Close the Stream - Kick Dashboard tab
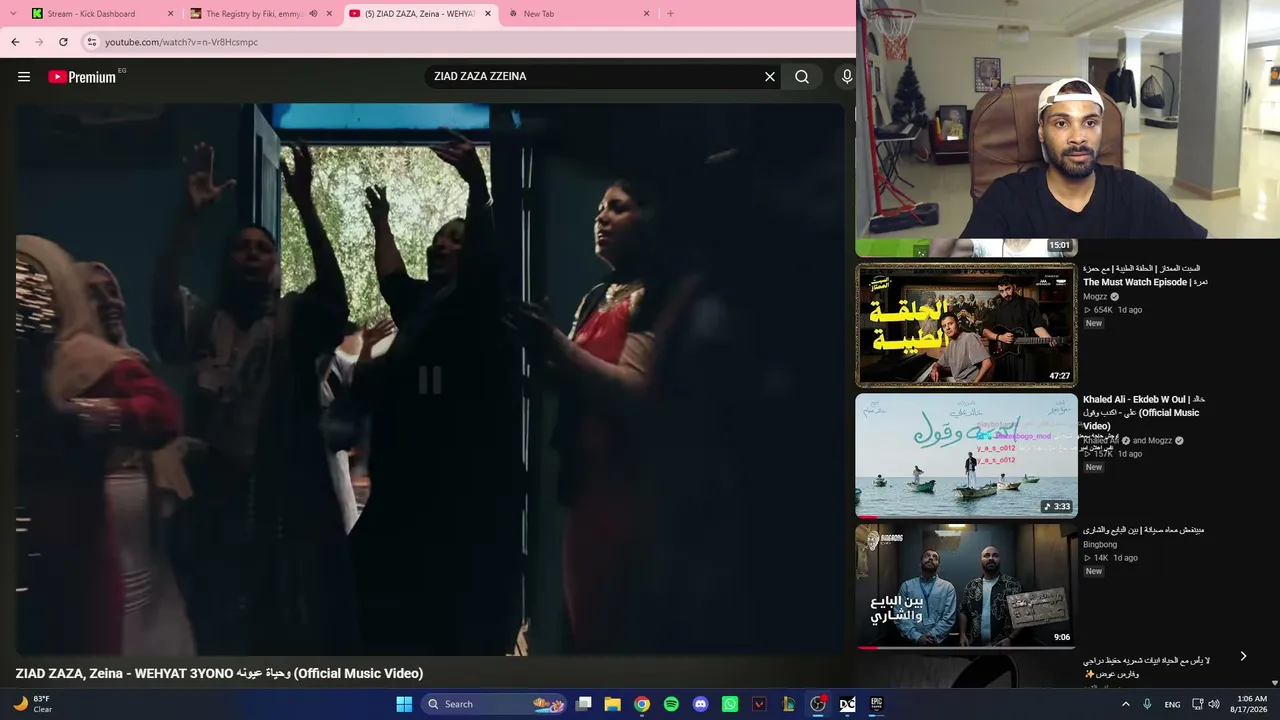 [170, 14]
